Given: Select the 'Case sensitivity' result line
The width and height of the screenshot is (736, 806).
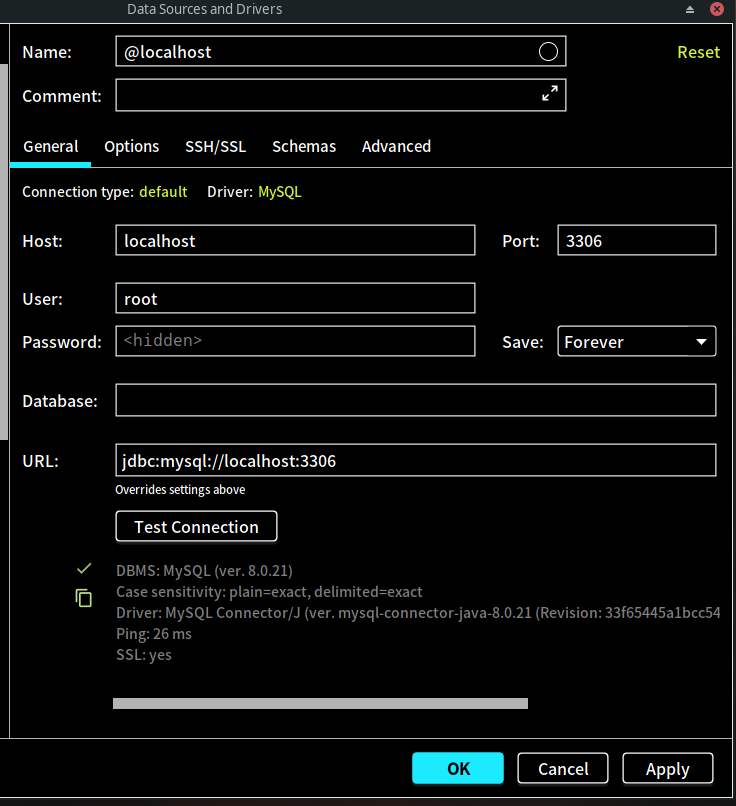Looking at the screenshot, I should pos(269,592).
